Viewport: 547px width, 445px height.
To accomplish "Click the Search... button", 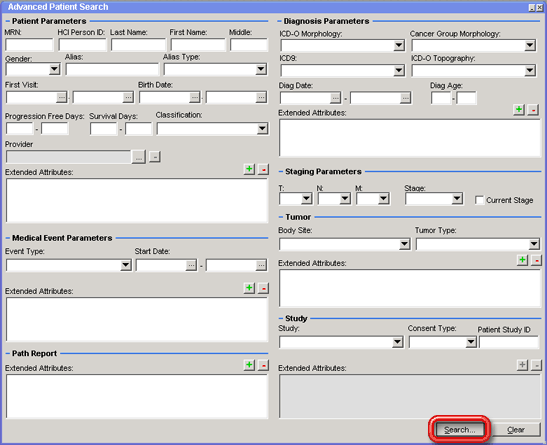I will (459, 430).
